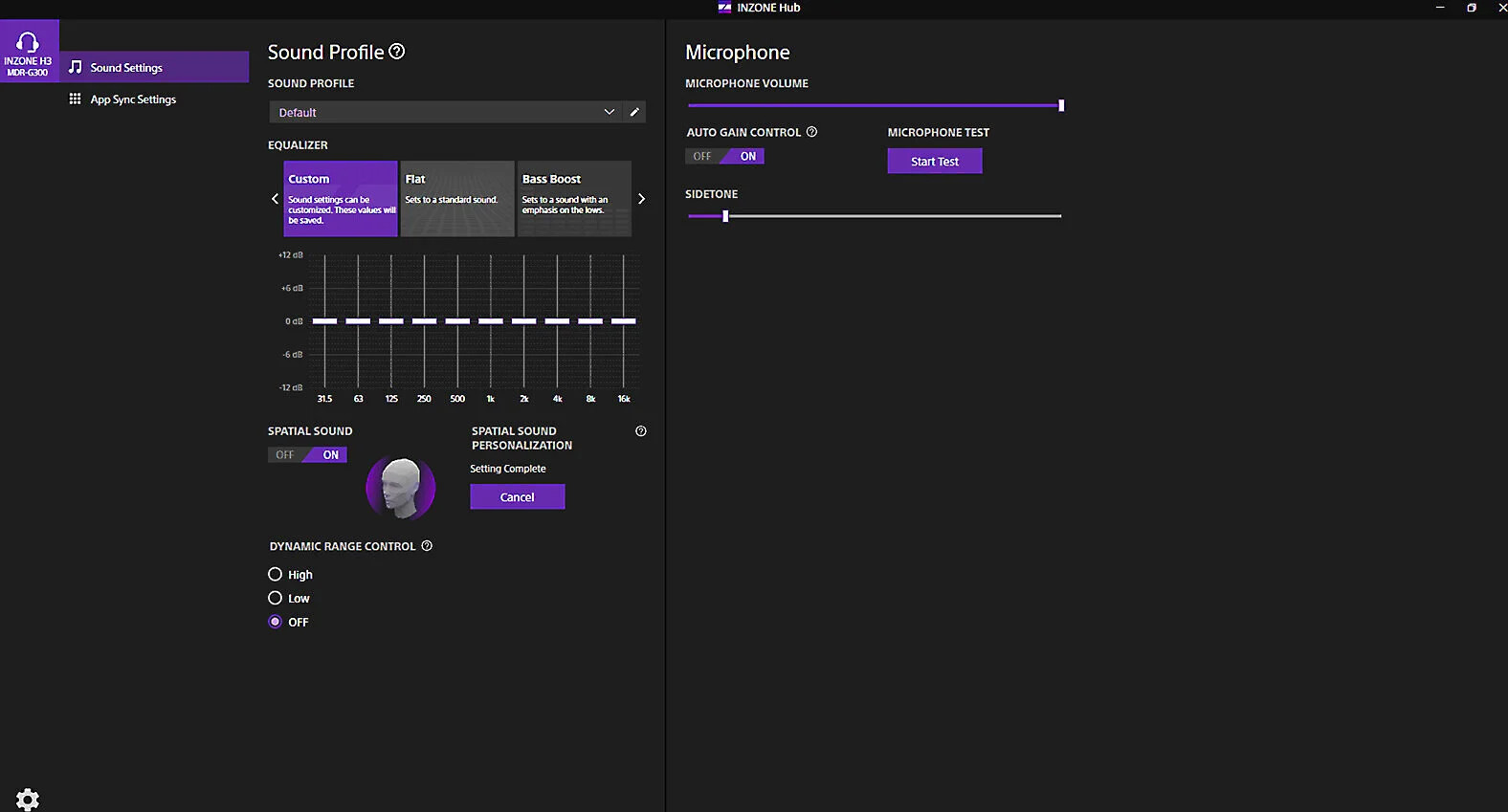This screenshot has width=1508, height=812.
Task: Switch Auto Gain Control off
Action: click(702, 156)
